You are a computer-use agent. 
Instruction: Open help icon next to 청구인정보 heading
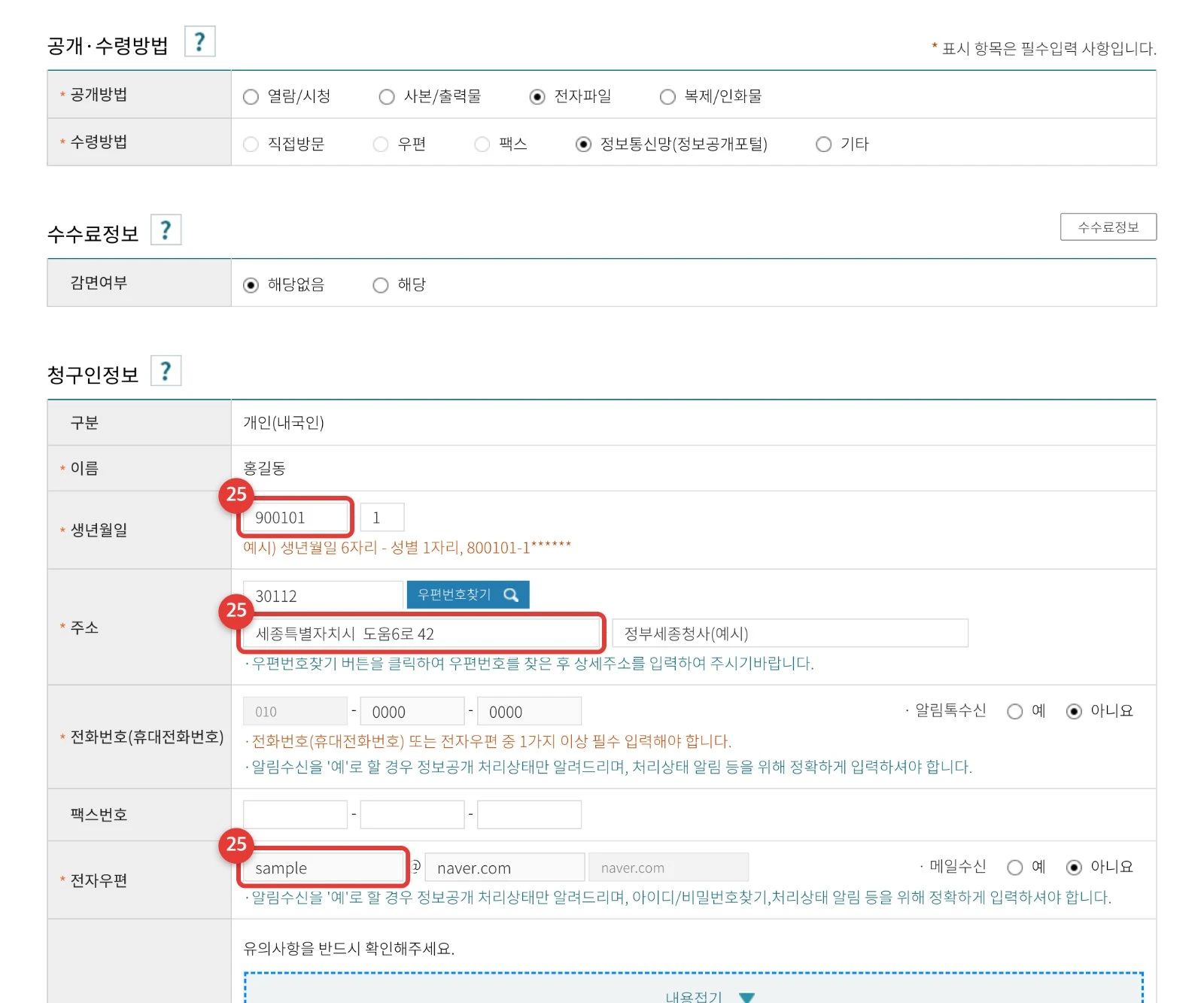[166, 371]
